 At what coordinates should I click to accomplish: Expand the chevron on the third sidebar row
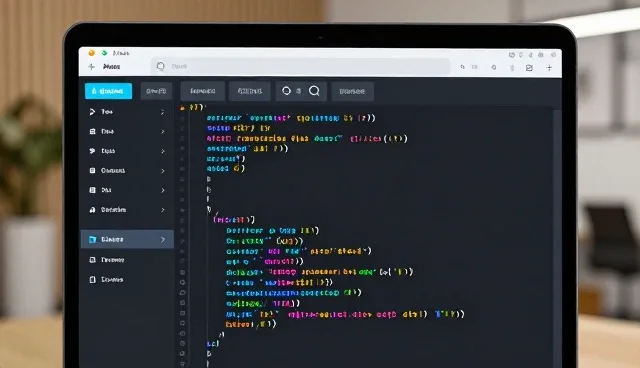[x=162, y=151]
